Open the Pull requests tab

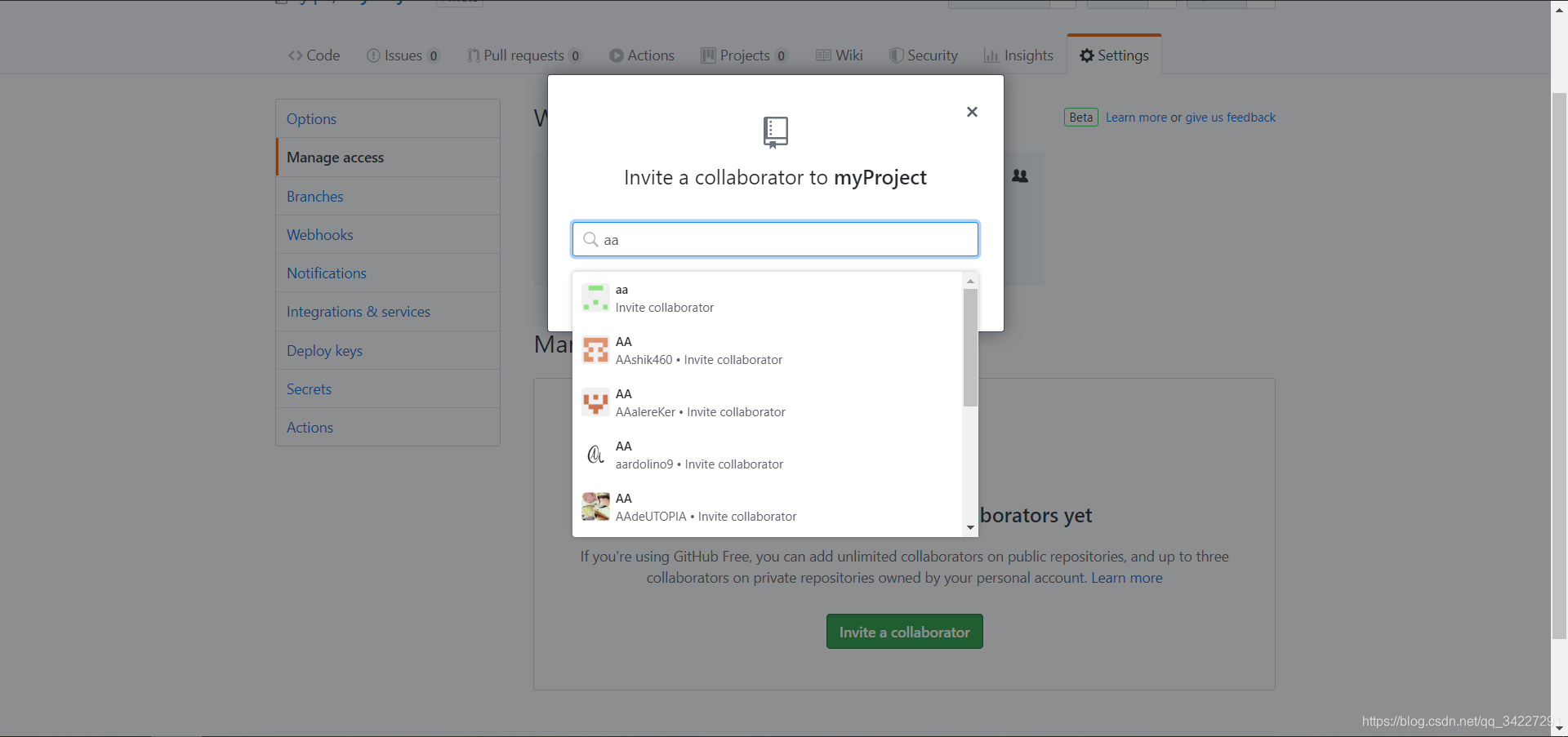[x=523, y=55]
